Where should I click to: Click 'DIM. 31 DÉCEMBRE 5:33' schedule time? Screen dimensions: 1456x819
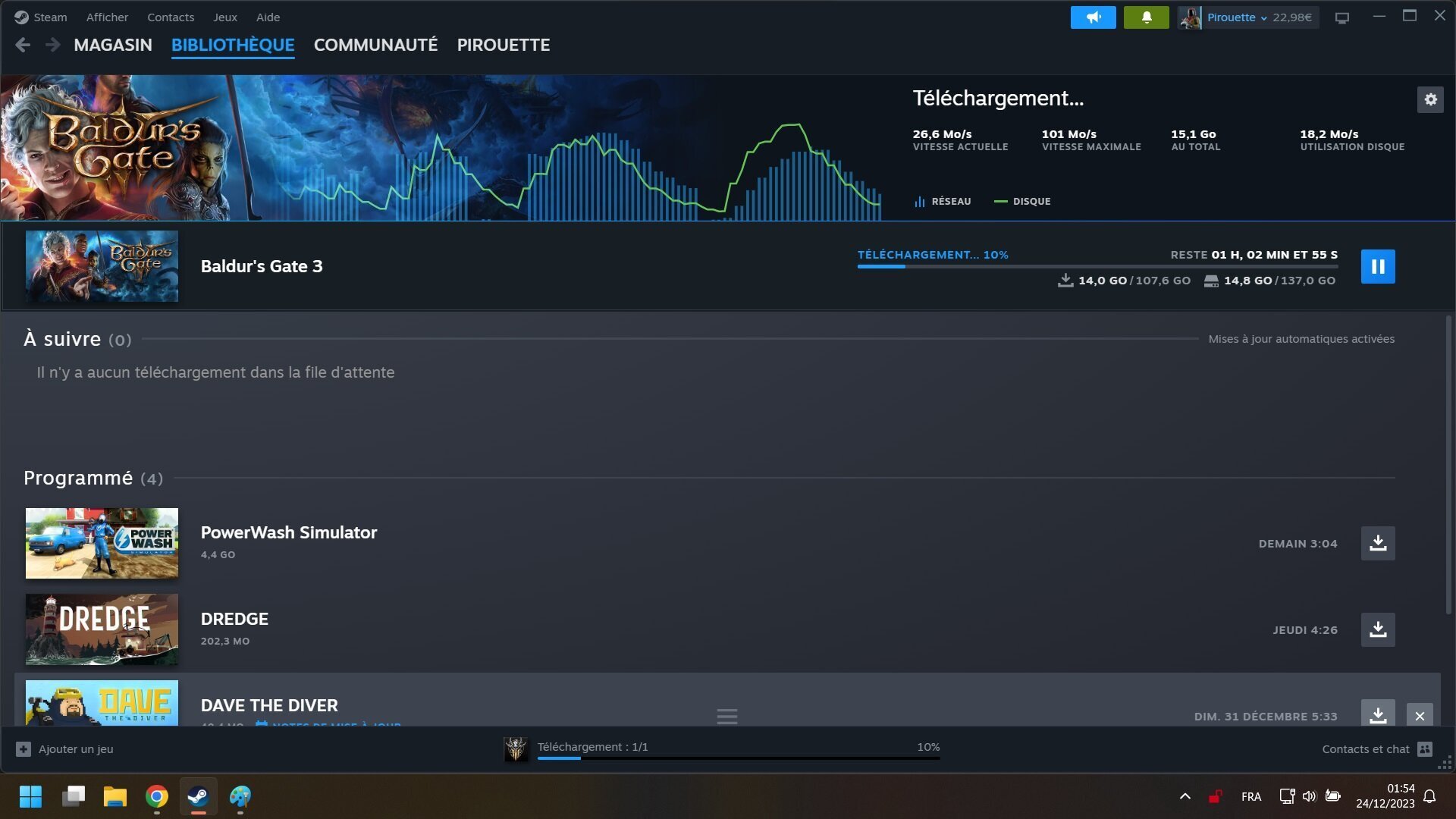pos(1265,717)
